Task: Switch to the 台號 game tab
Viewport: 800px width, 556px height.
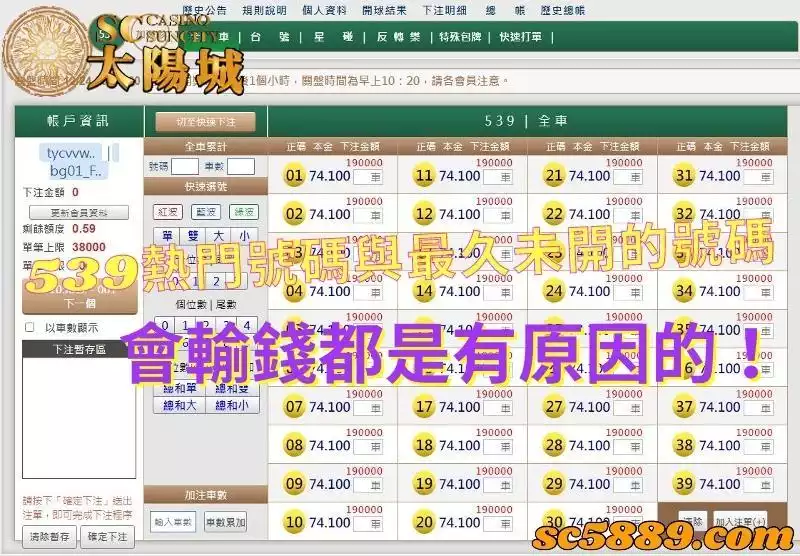Action: [270, 37]
